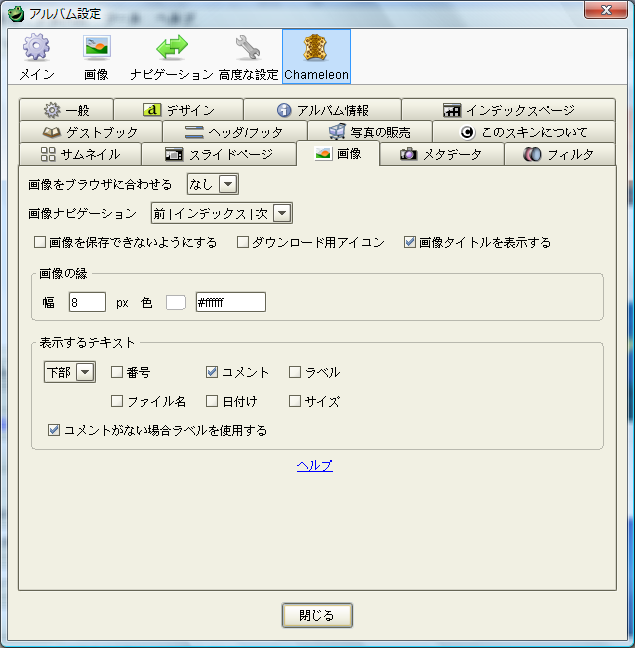Enable ダウンロード用アイコン checkbox

tap(243, 242)
